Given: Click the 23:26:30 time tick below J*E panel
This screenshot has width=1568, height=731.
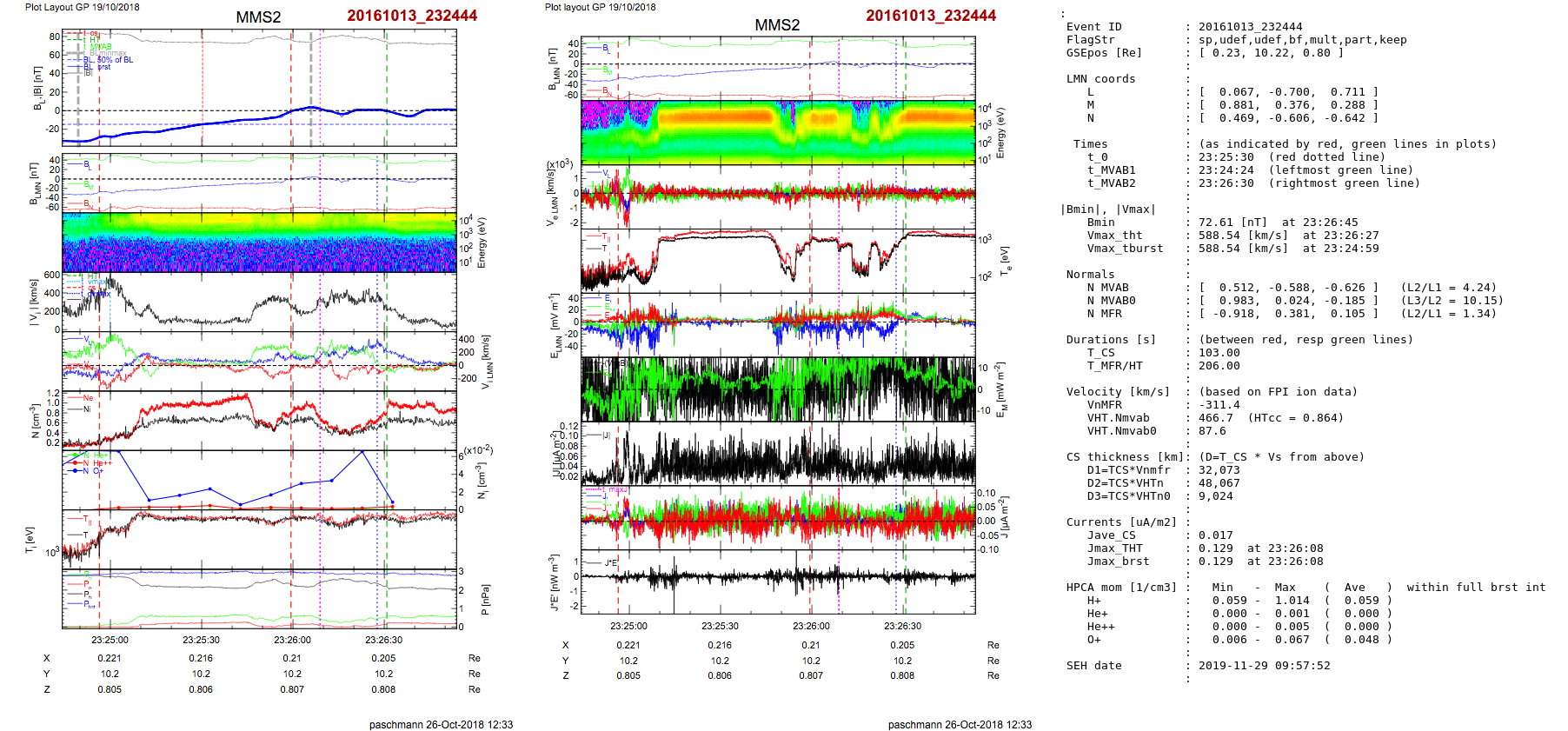Looking at the screenshot, I should pyautogui.click(x=902, y=626).
